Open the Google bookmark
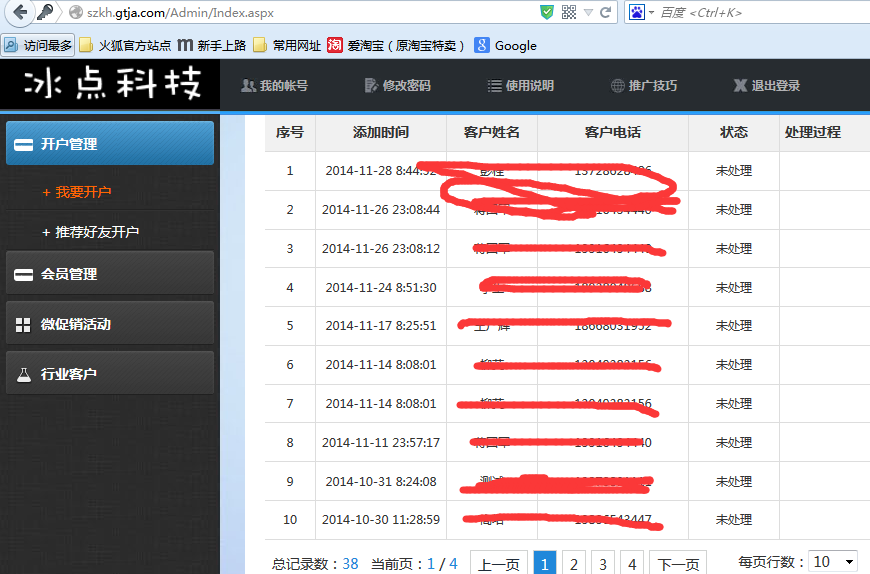Viewport: 870px width, 574px height. click(x=505, y=45)
